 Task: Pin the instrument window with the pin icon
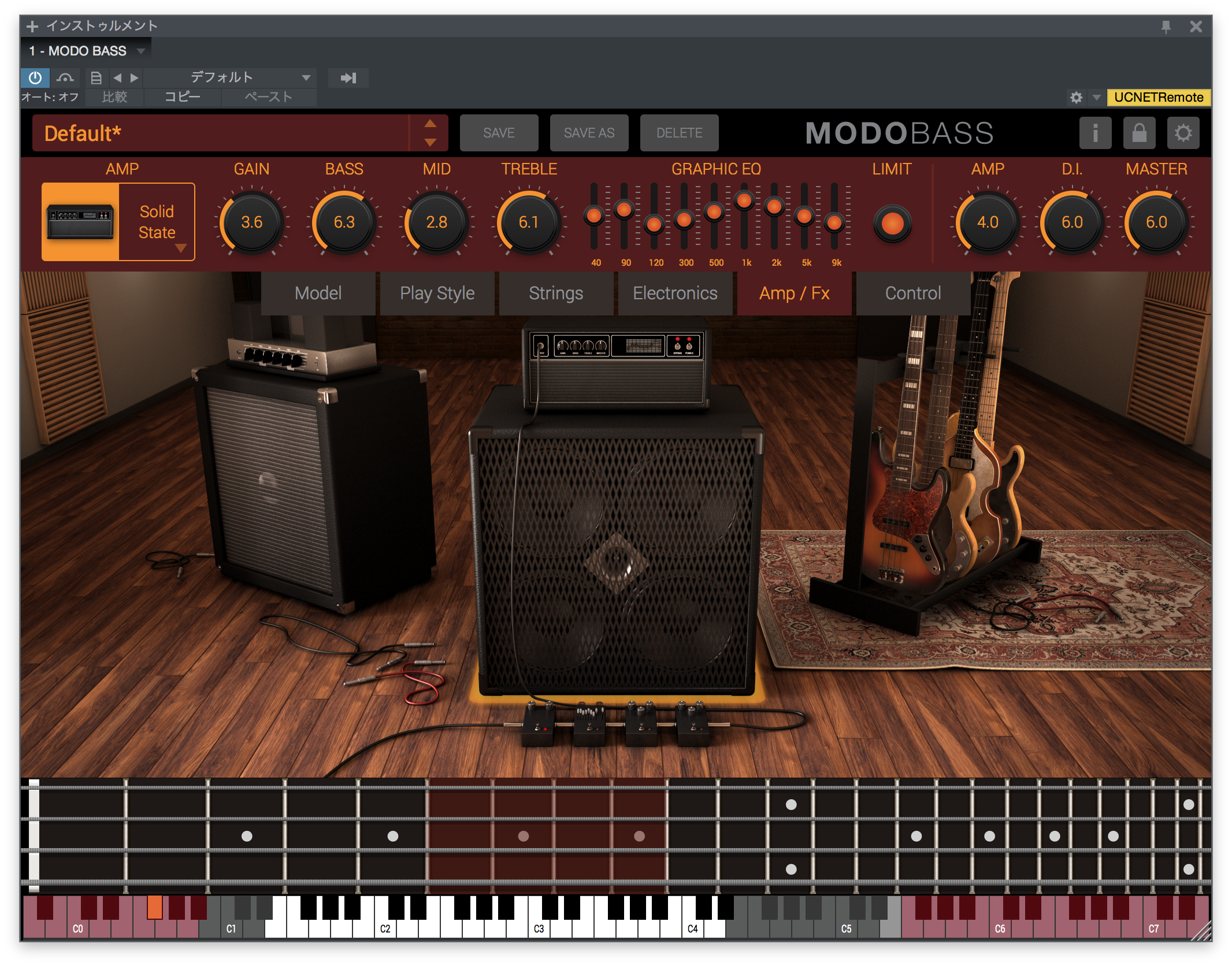[1166, 27]
